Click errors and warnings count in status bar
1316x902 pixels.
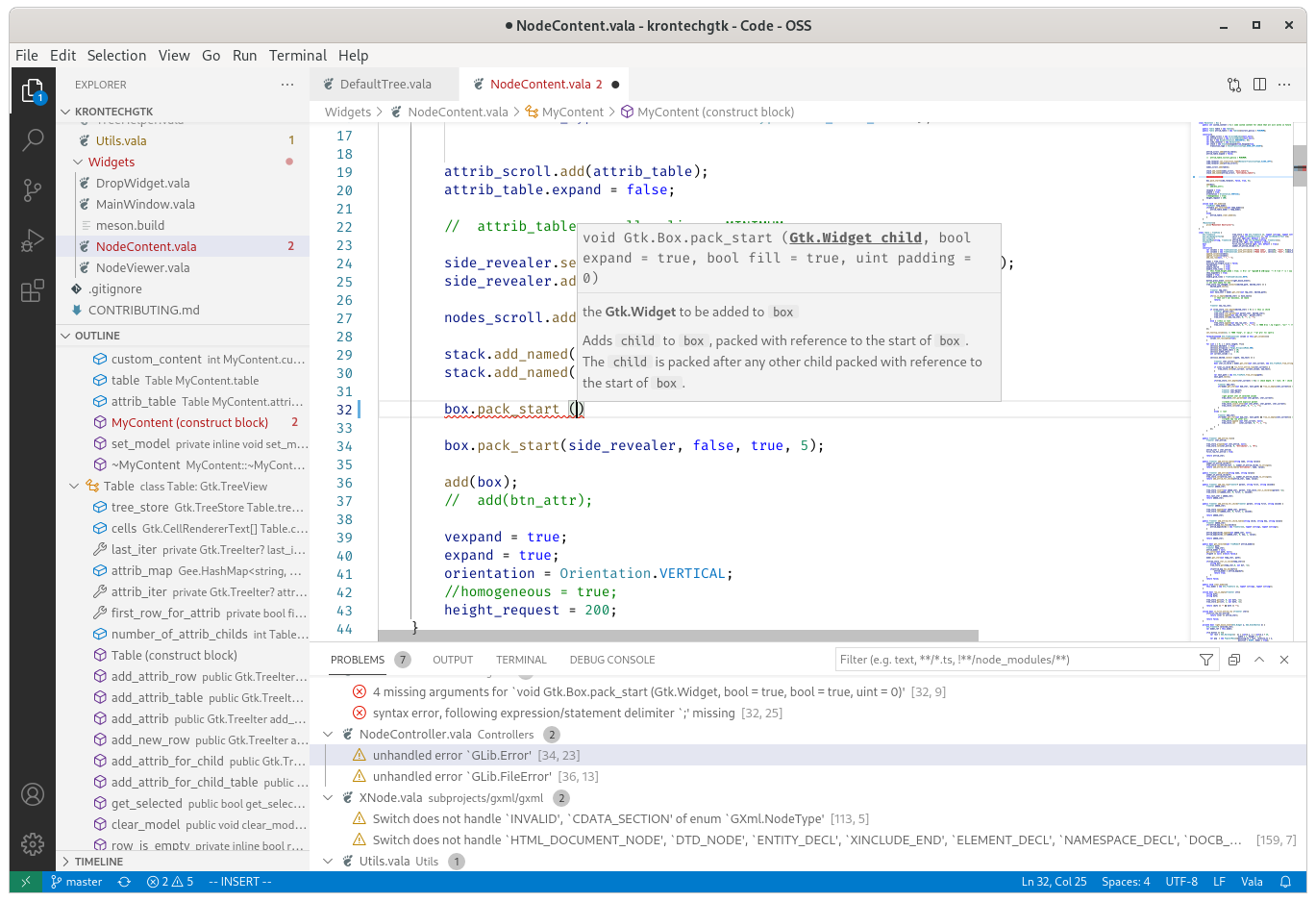[170, 882]
